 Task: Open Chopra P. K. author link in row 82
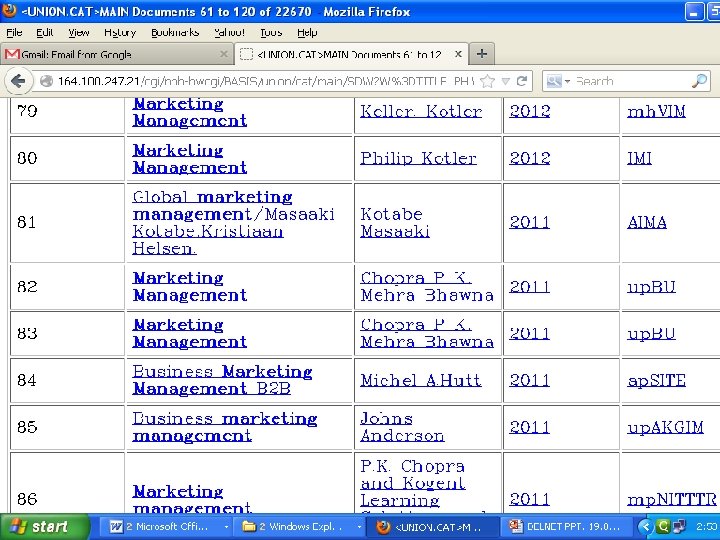[427, 287]
